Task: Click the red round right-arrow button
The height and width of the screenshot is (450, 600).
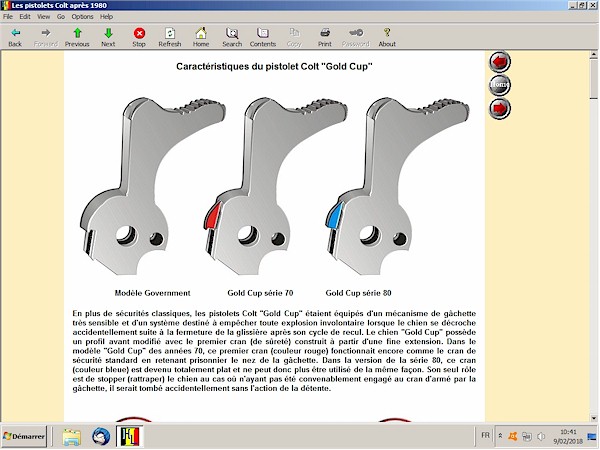Action: click(x=499, y=107)
